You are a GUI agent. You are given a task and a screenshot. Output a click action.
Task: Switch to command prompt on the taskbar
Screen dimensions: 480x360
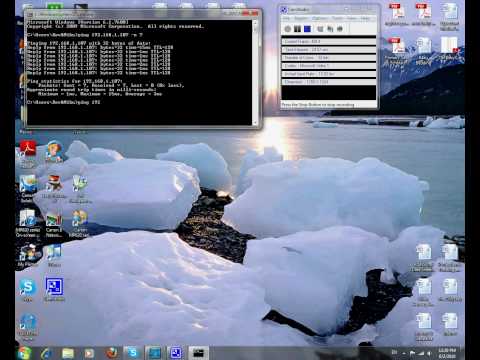198,353
